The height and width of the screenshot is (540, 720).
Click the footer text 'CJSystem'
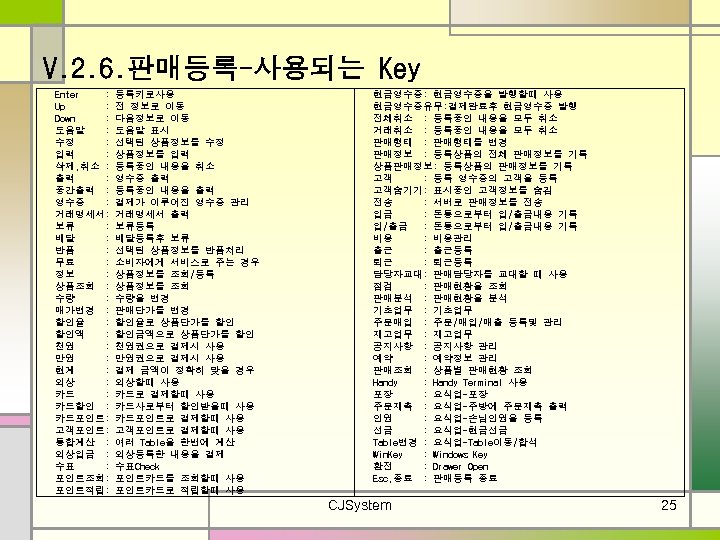tap(360, 505)
